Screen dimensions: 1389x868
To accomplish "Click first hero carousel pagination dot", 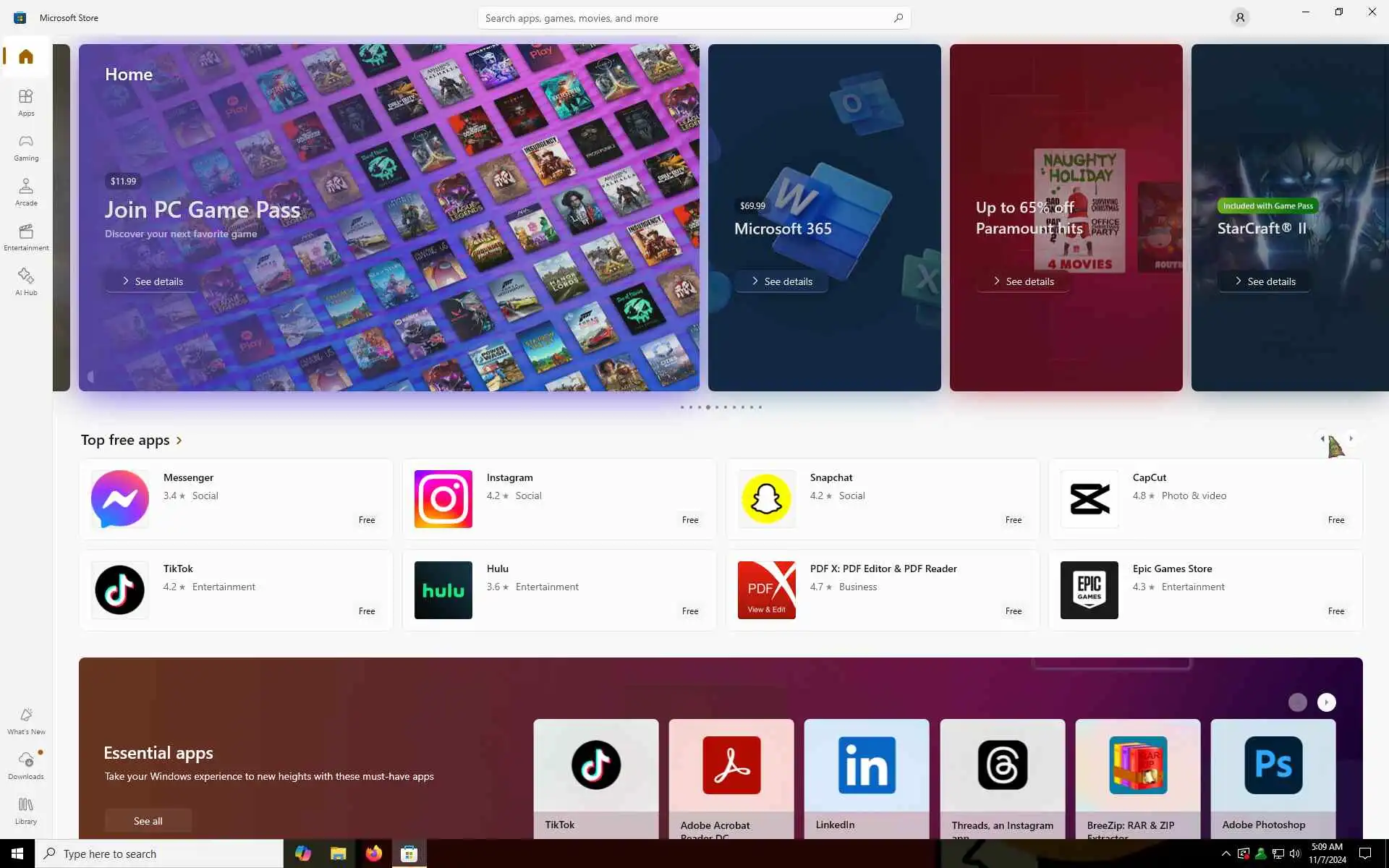I will tap(681, 407).
